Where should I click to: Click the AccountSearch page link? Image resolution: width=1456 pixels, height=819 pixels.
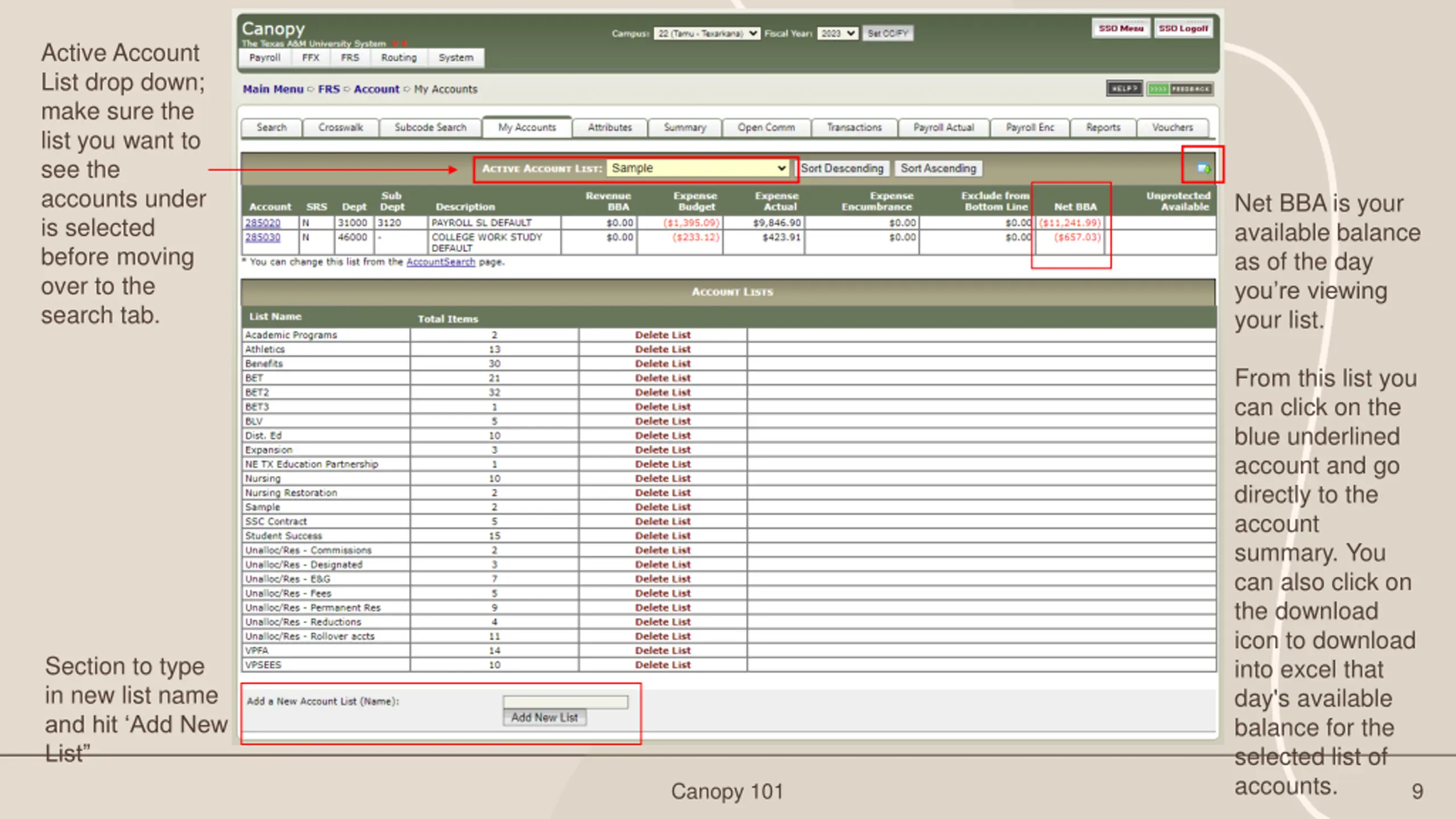coord(441,262)
